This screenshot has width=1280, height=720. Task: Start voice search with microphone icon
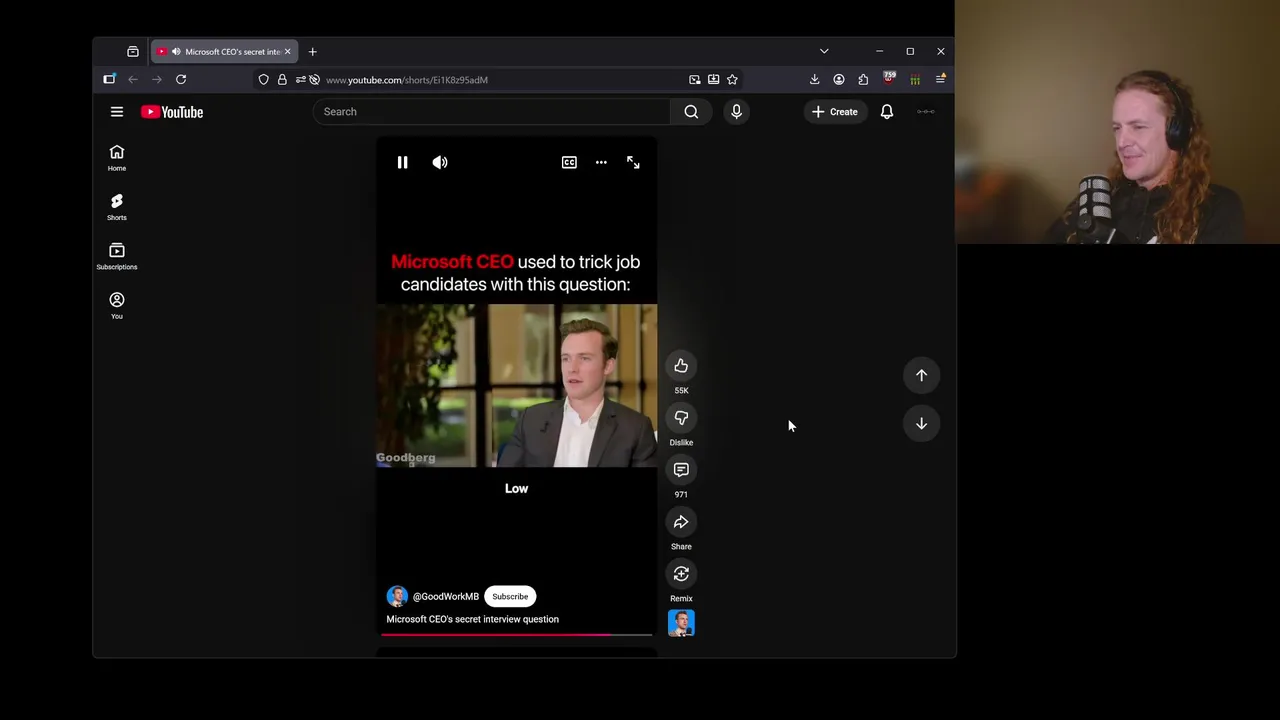(736, 112)
